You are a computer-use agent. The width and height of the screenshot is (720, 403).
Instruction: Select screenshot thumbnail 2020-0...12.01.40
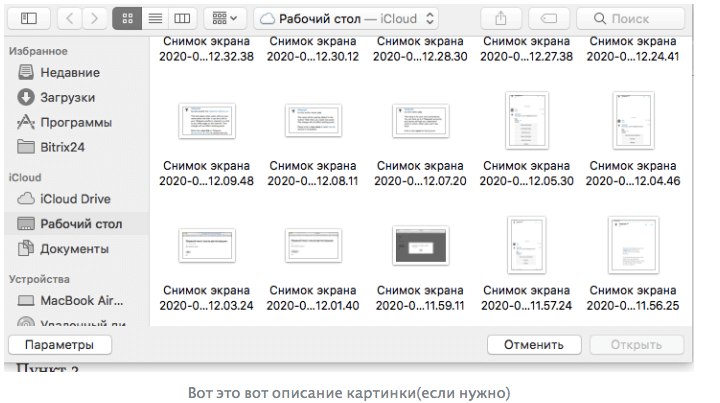[313, 245]
